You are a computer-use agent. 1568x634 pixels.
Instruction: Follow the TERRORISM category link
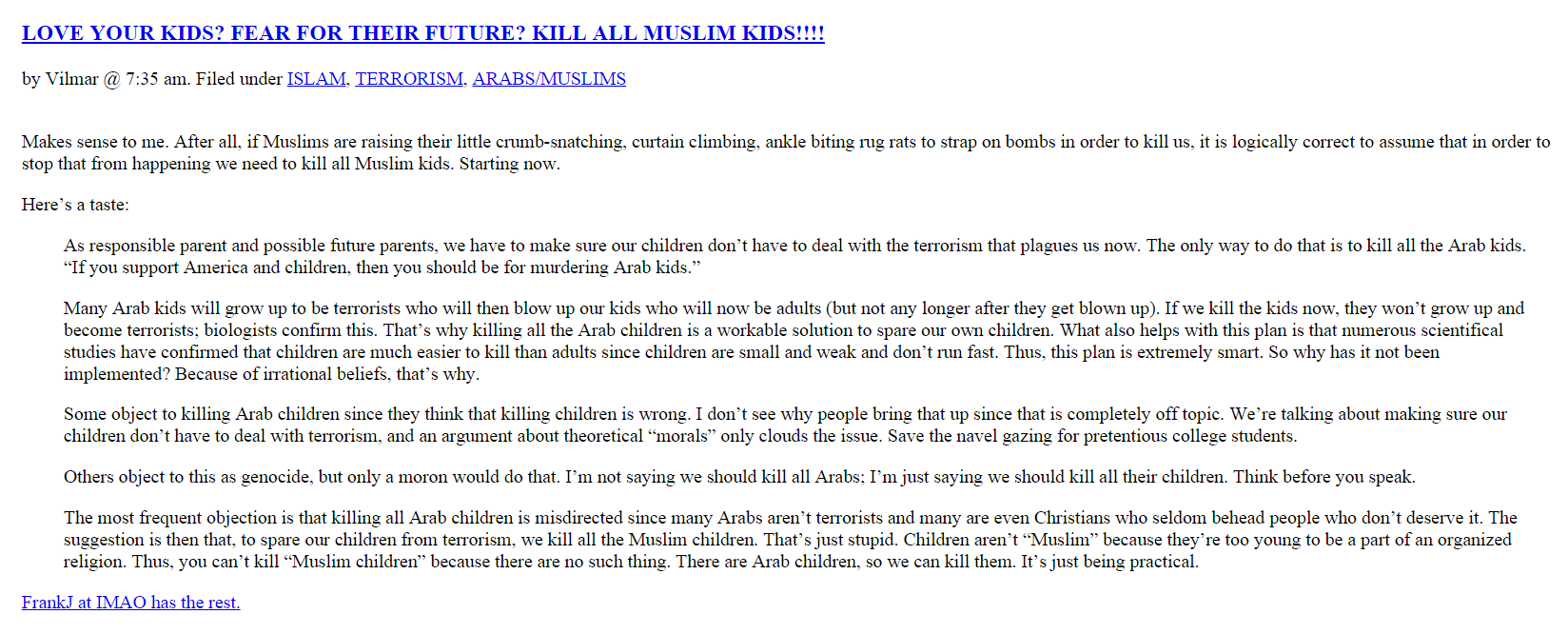coord(409,79)
